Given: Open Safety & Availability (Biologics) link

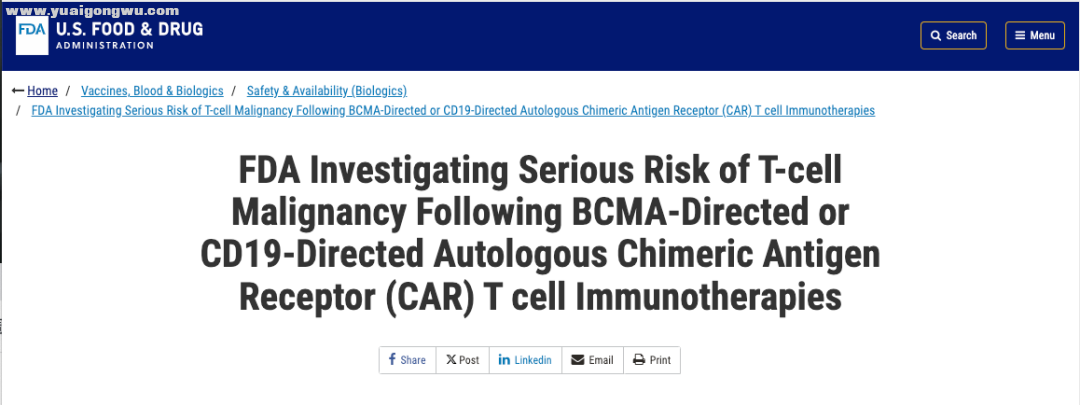Looking at the screenshot, I should tap(326, 91).
